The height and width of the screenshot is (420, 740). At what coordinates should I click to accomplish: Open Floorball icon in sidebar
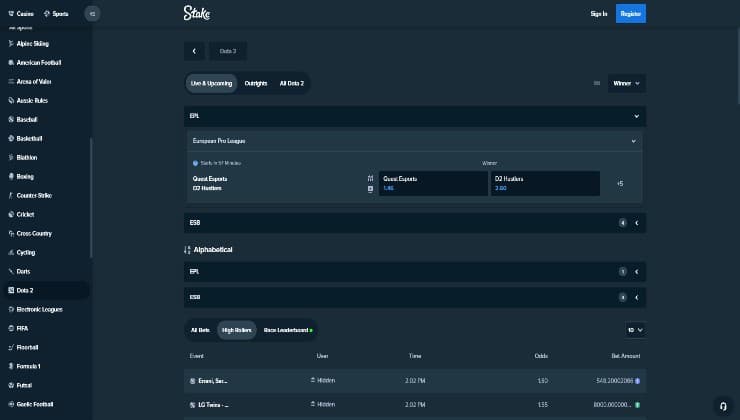11,347
